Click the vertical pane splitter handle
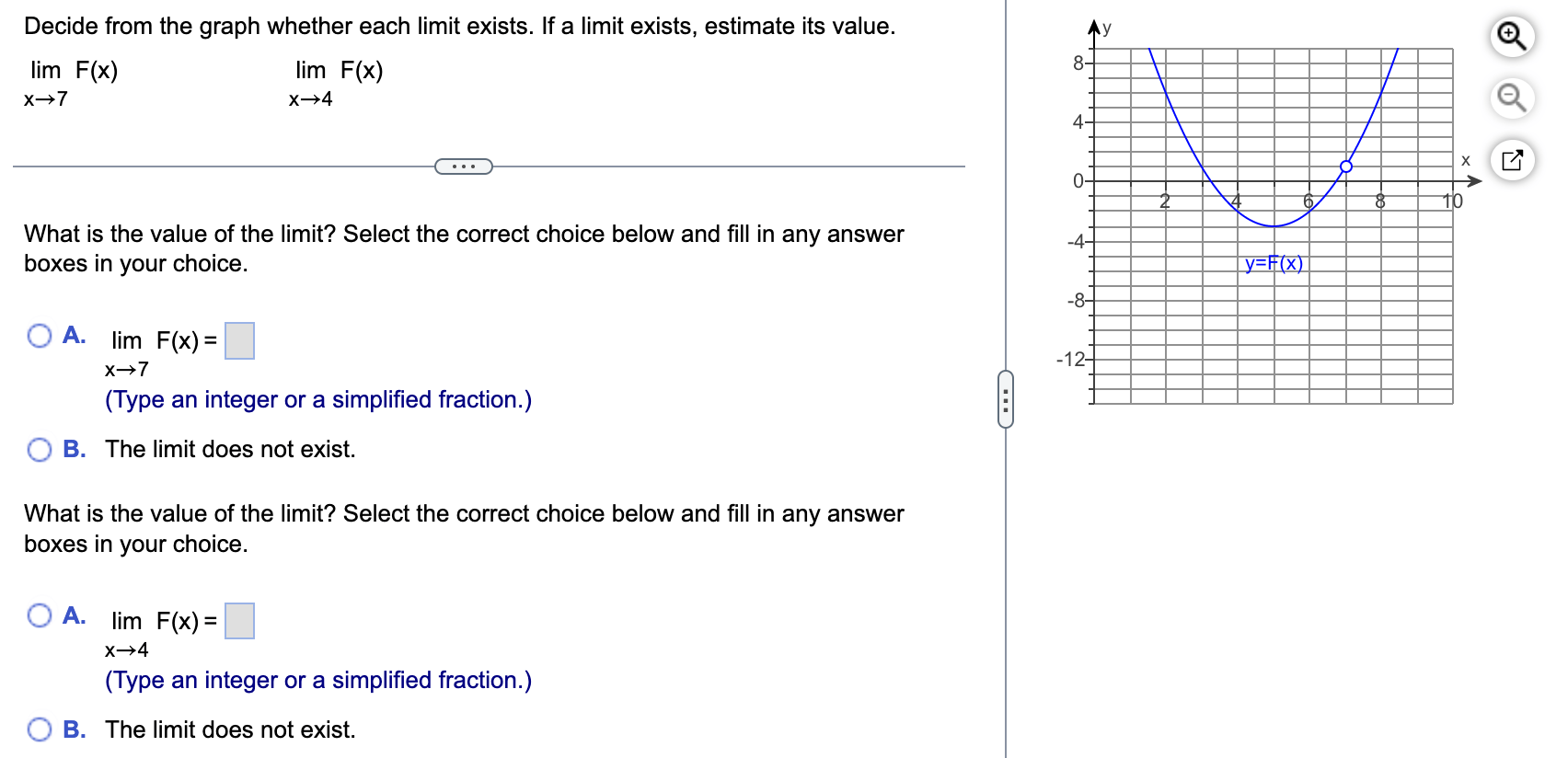Screen dimensions: 1568x758 1006,399
